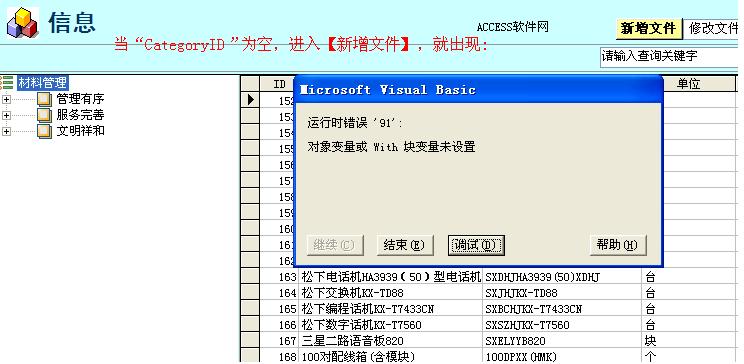
Task: Click the 信息 heading text
Action: point(72,22)
